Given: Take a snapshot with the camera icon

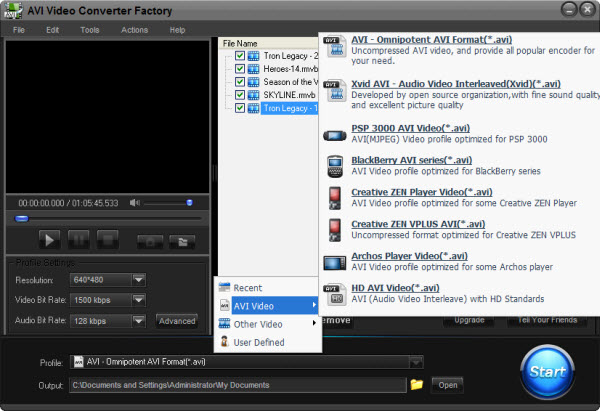Looking at the screenshot, I should 150,241.
